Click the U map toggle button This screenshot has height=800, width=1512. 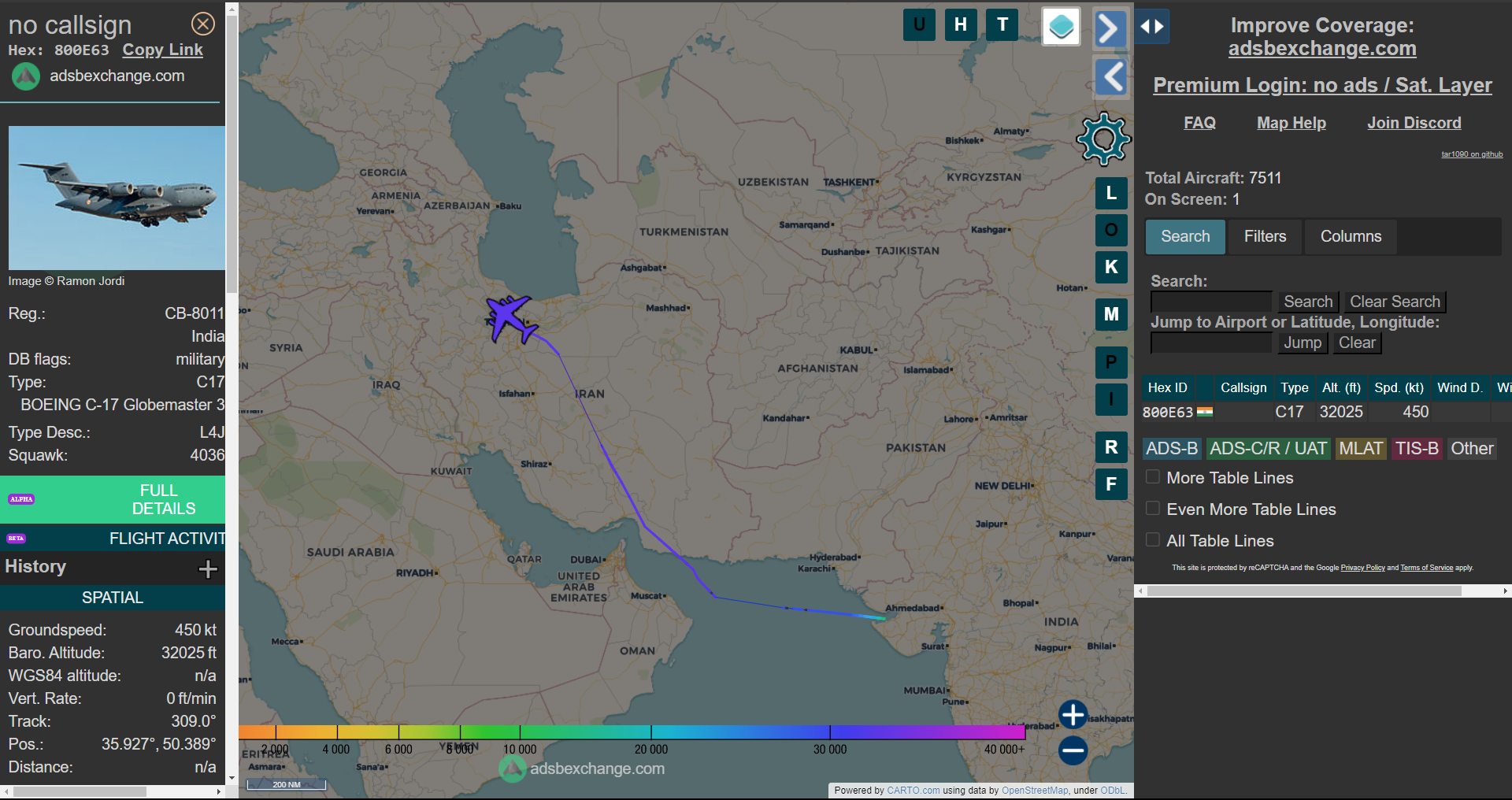pyautogui.click(x=919, y=24)
